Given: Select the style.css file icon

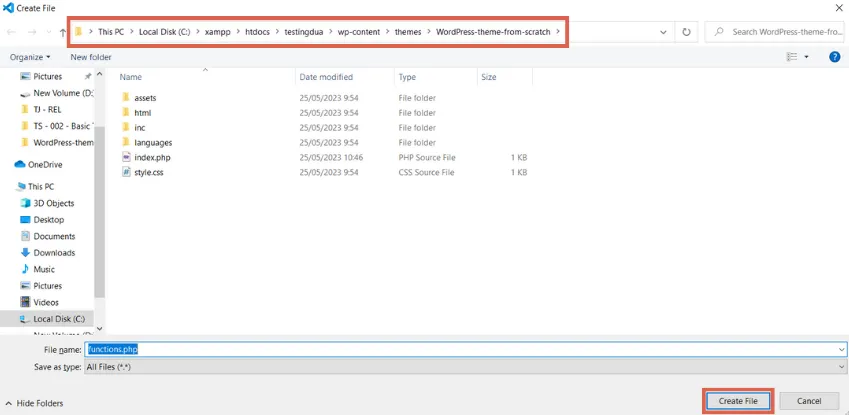Looking at the screenshot, I should (126, 172).
